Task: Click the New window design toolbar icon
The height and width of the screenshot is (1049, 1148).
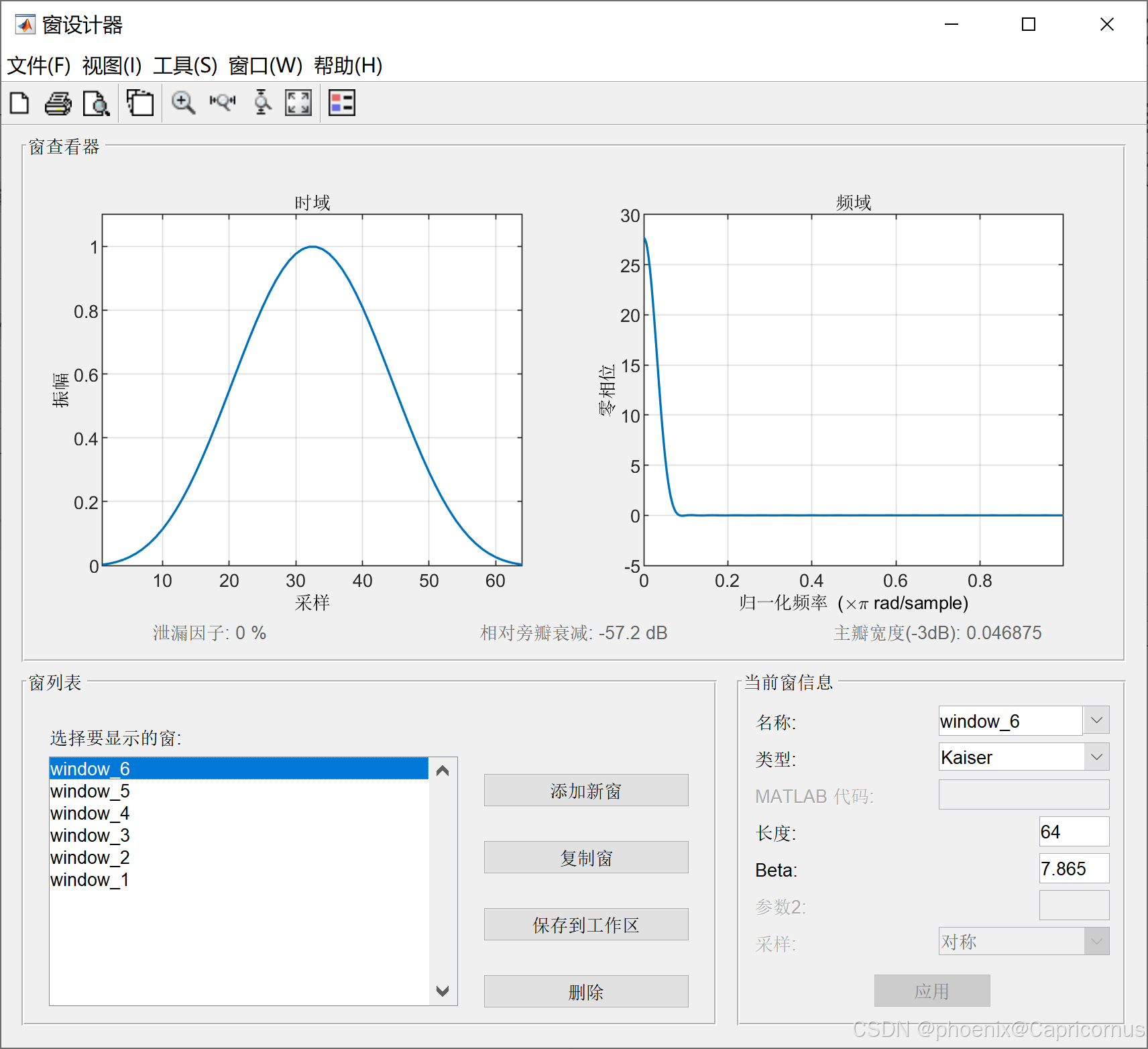Action: [19, 103]
